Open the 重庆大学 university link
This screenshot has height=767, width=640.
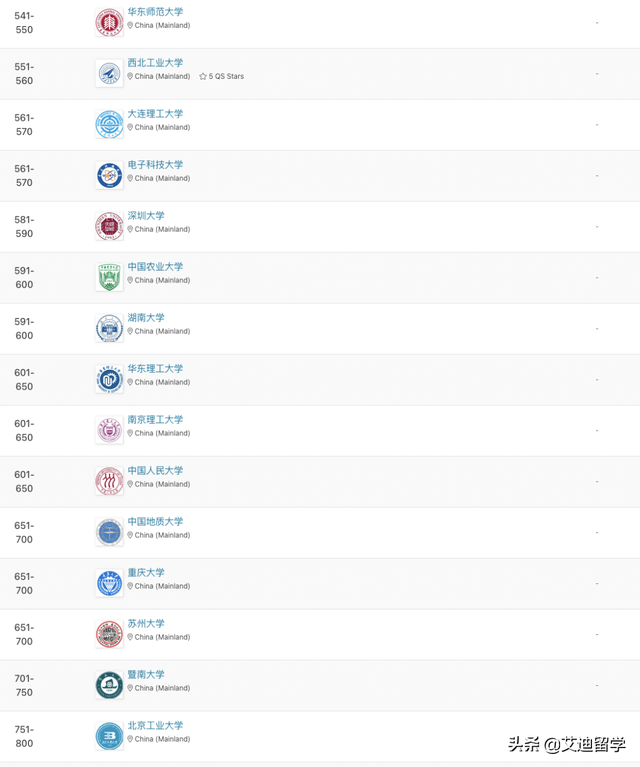pyautogui.click(x=146, y=573)
